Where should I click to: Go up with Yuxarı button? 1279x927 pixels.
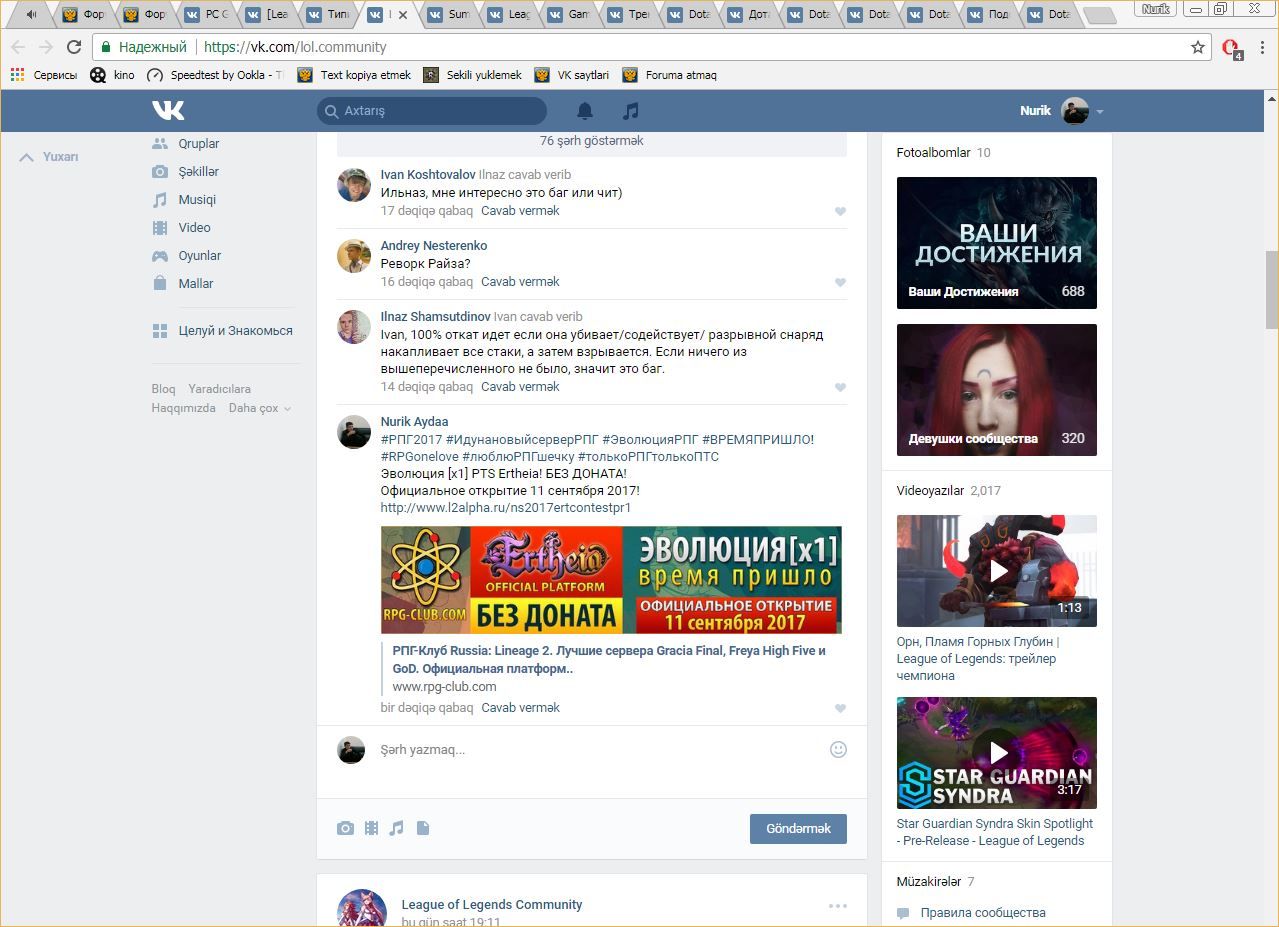(50, 157)
